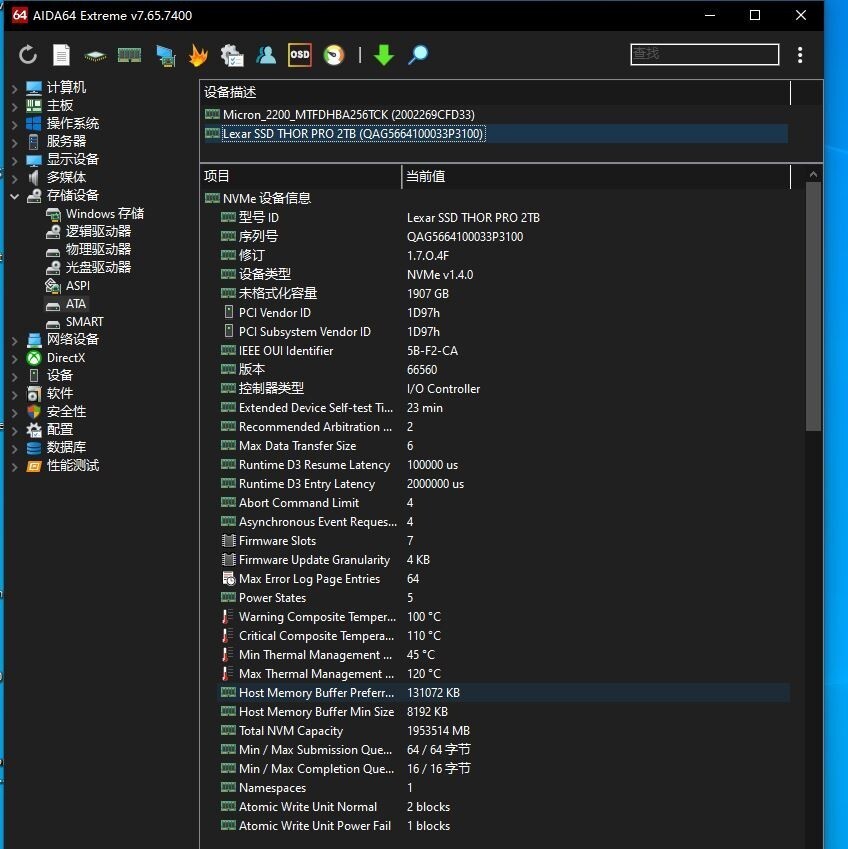Select ATA in the storage sidebar
Viewport: 848px width, 849px height.
77,303
